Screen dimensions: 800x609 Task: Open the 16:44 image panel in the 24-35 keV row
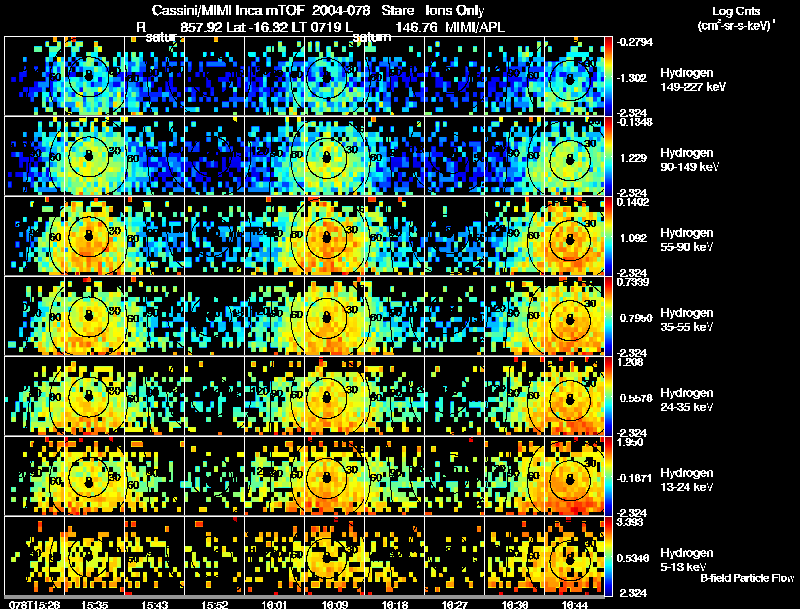(574, 396)
